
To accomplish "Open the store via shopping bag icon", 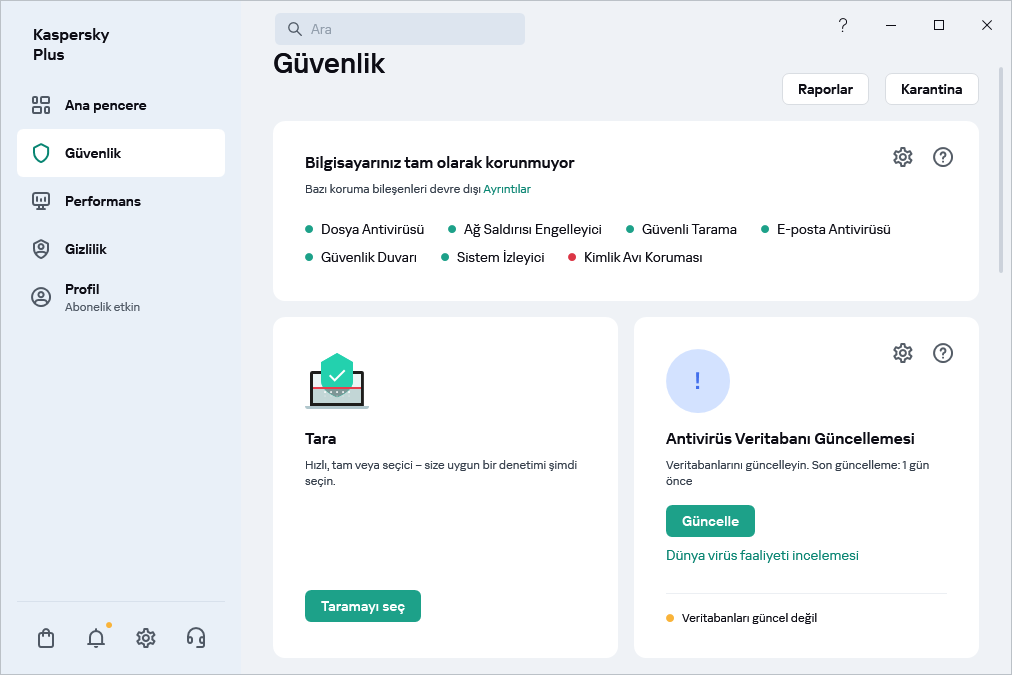I will coord(45,637).
